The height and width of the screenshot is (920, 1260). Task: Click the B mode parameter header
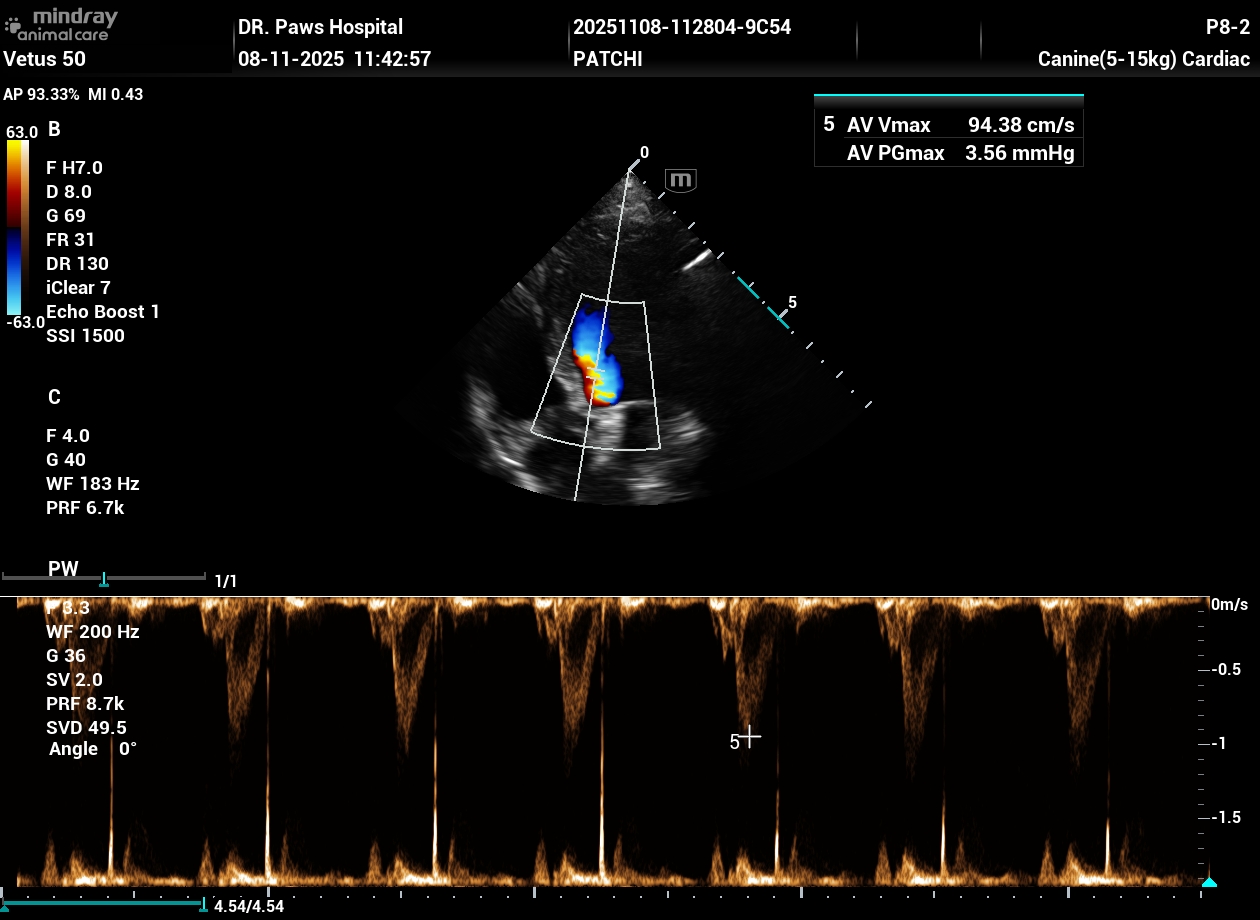pyautogui.click(x=54, y=129)
